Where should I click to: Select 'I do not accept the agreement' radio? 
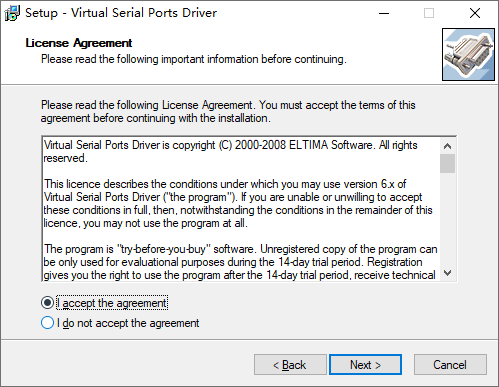point(47,323)
